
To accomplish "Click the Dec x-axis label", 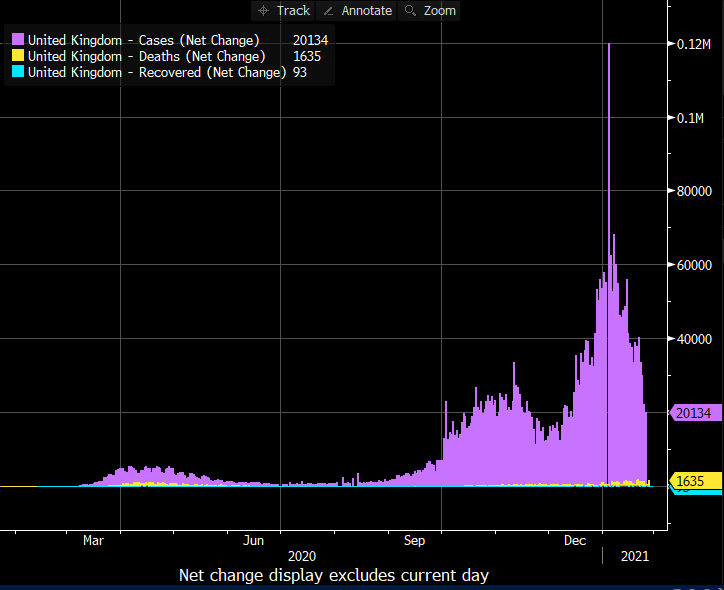I will click(575, 540).
